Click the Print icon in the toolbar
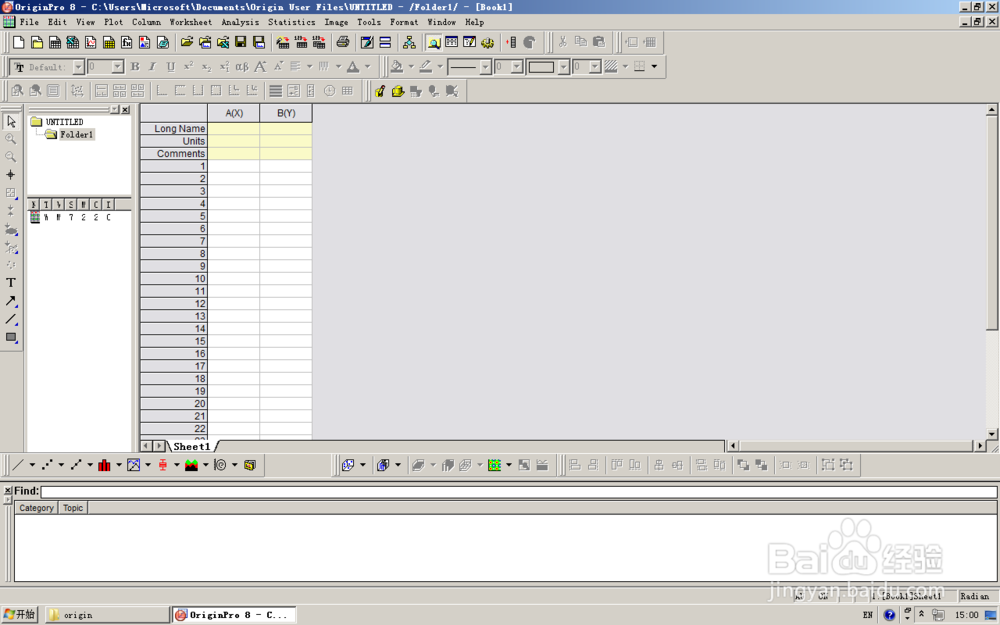The width and height of the screenshot is (1000, 625). (343, 43)
